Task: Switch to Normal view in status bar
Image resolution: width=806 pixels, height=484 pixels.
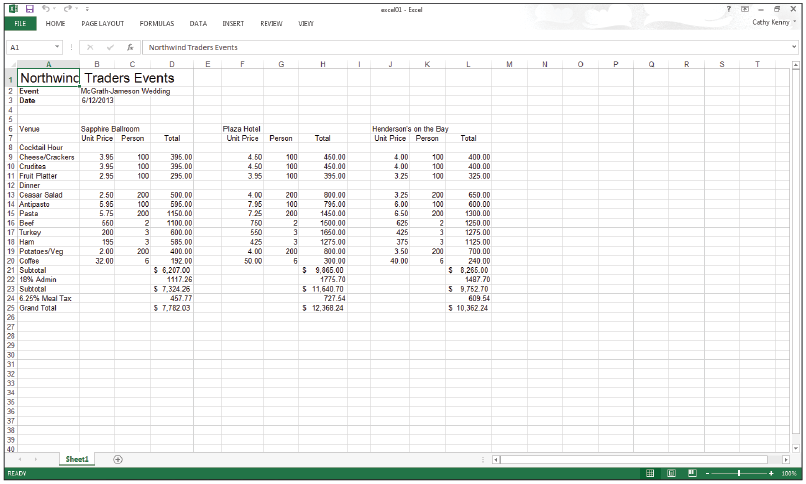Action: tap(650, 473)
